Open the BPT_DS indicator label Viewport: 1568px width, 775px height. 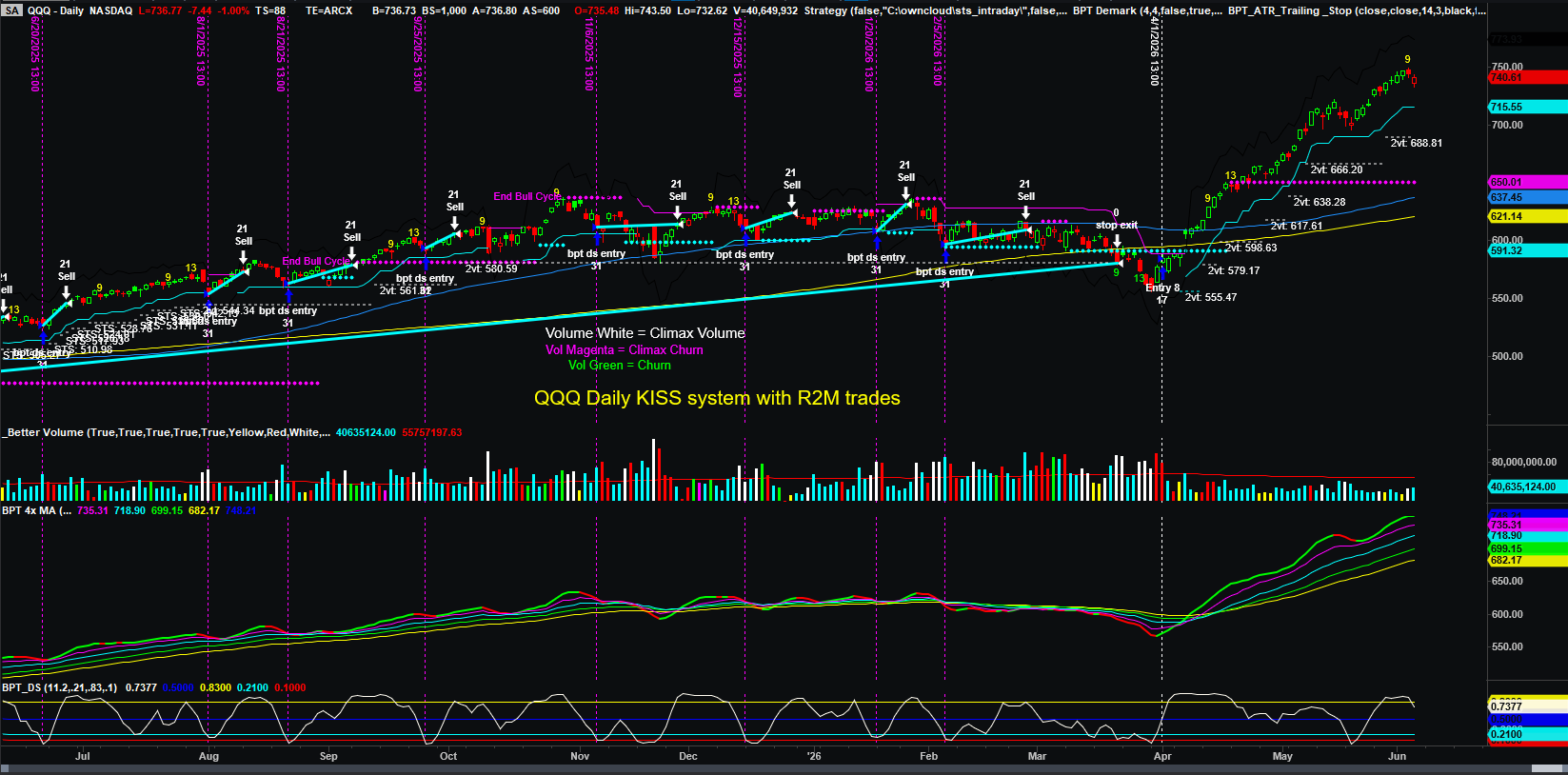pyautogui.click(x=59, y=687)
